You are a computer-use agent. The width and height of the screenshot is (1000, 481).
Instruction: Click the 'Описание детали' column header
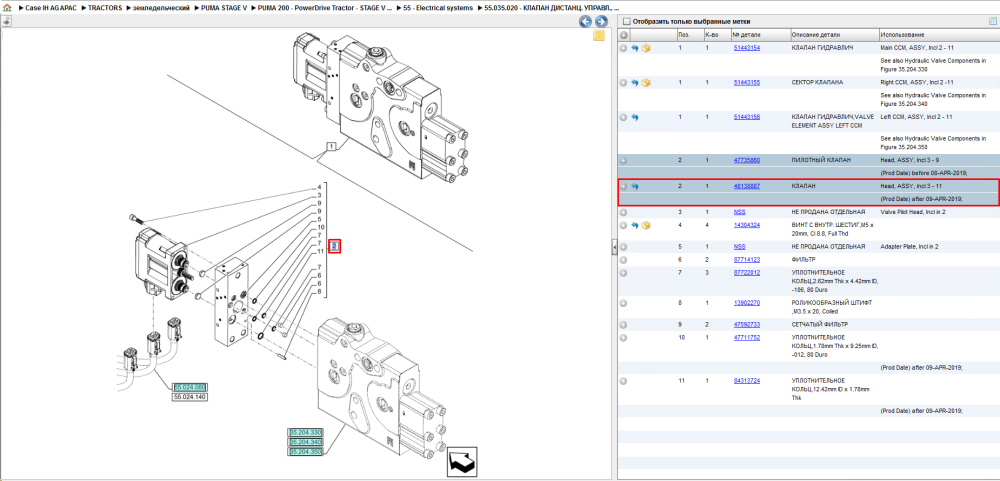click(x=833, y=34)
